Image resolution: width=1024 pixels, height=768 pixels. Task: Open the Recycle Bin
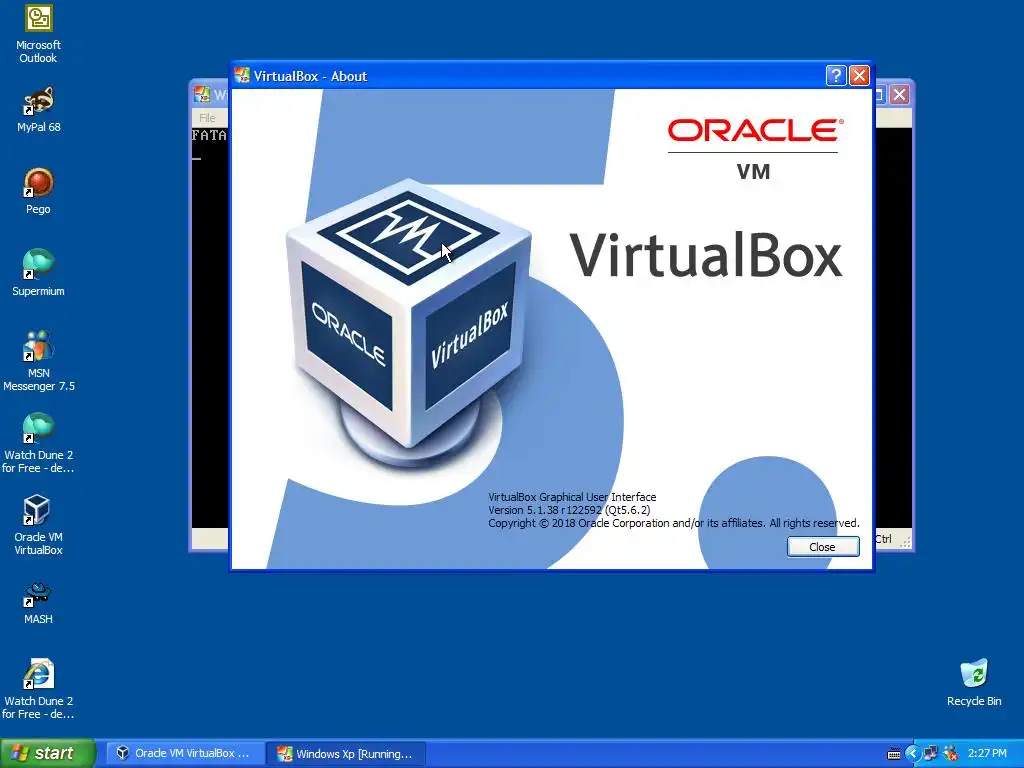[974, 682]
